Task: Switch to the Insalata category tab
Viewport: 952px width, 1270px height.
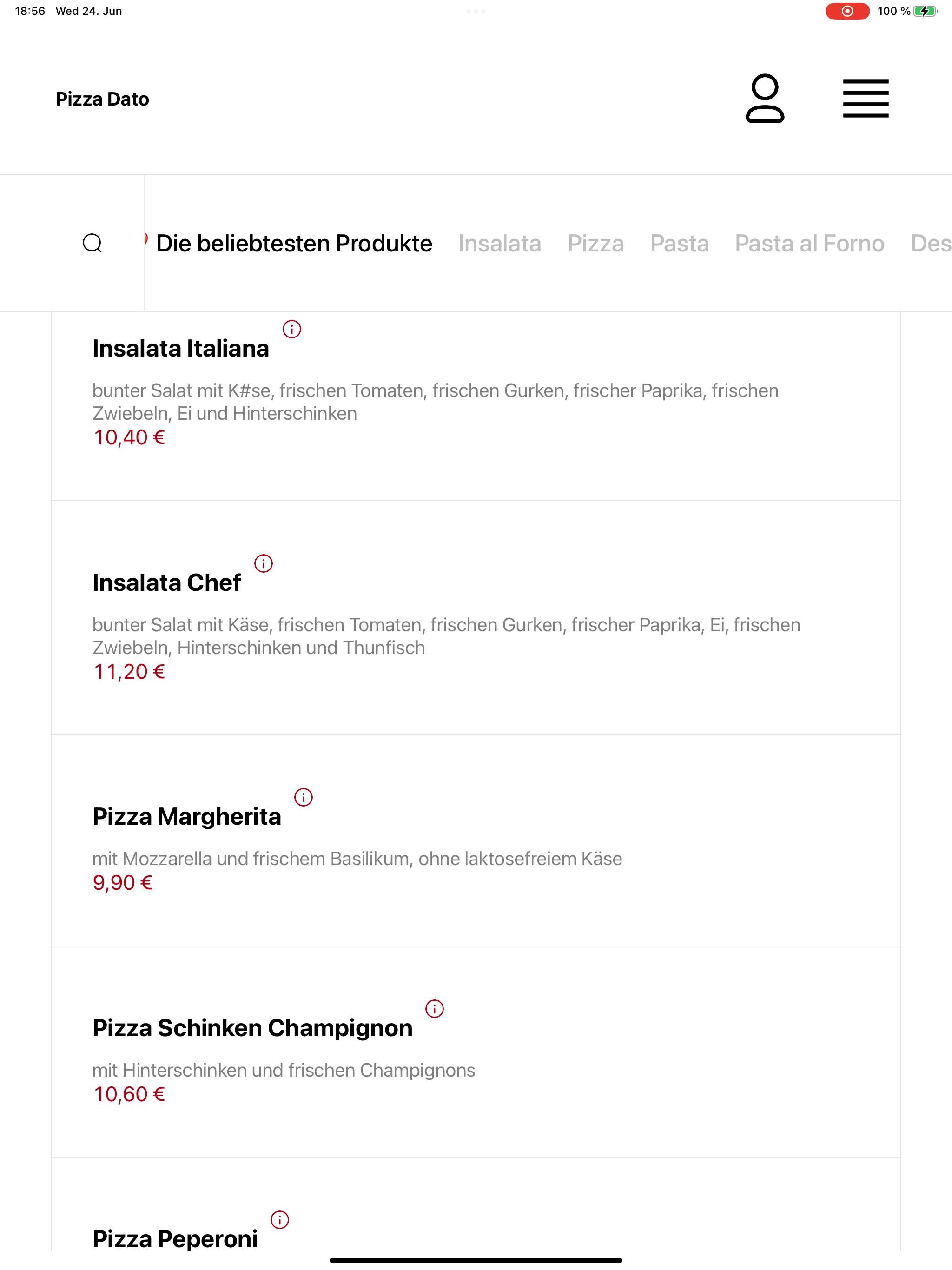Action: click(x=500, y=244)
